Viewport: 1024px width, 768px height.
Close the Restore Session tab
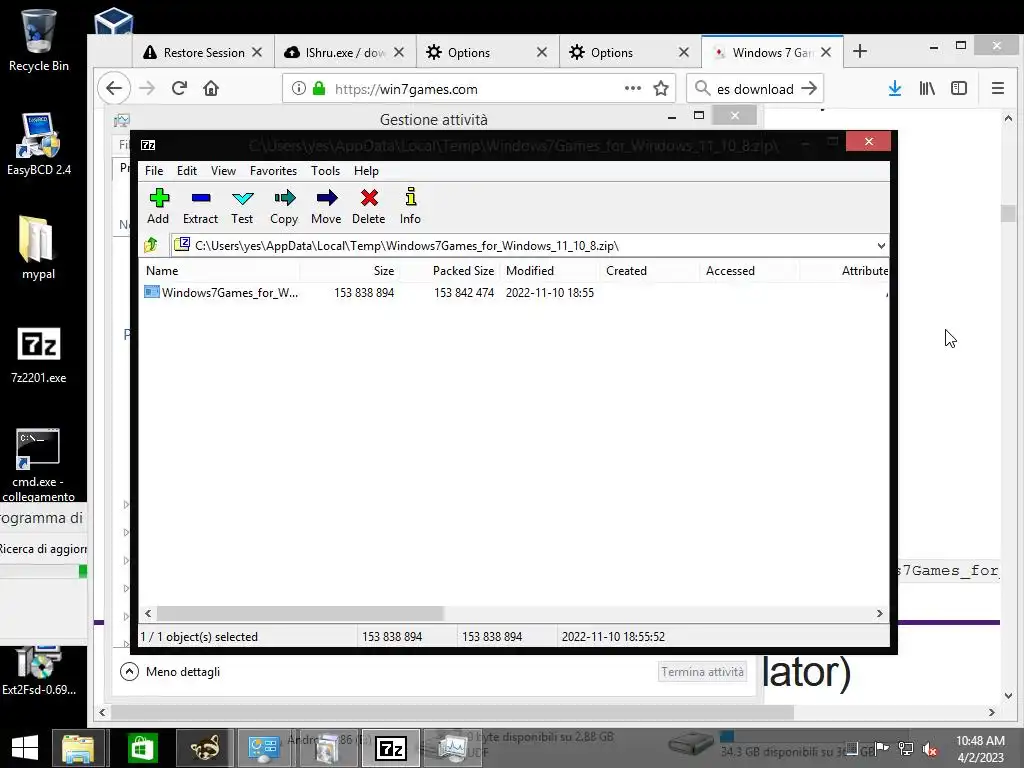[x=257, y=52]
